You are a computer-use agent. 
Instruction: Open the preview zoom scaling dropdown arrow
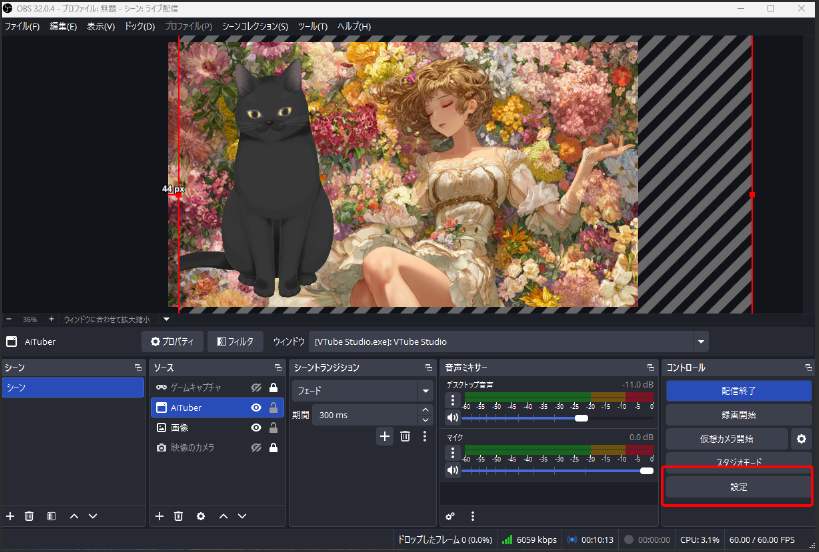pyautogui.click(x=167, y=319)
